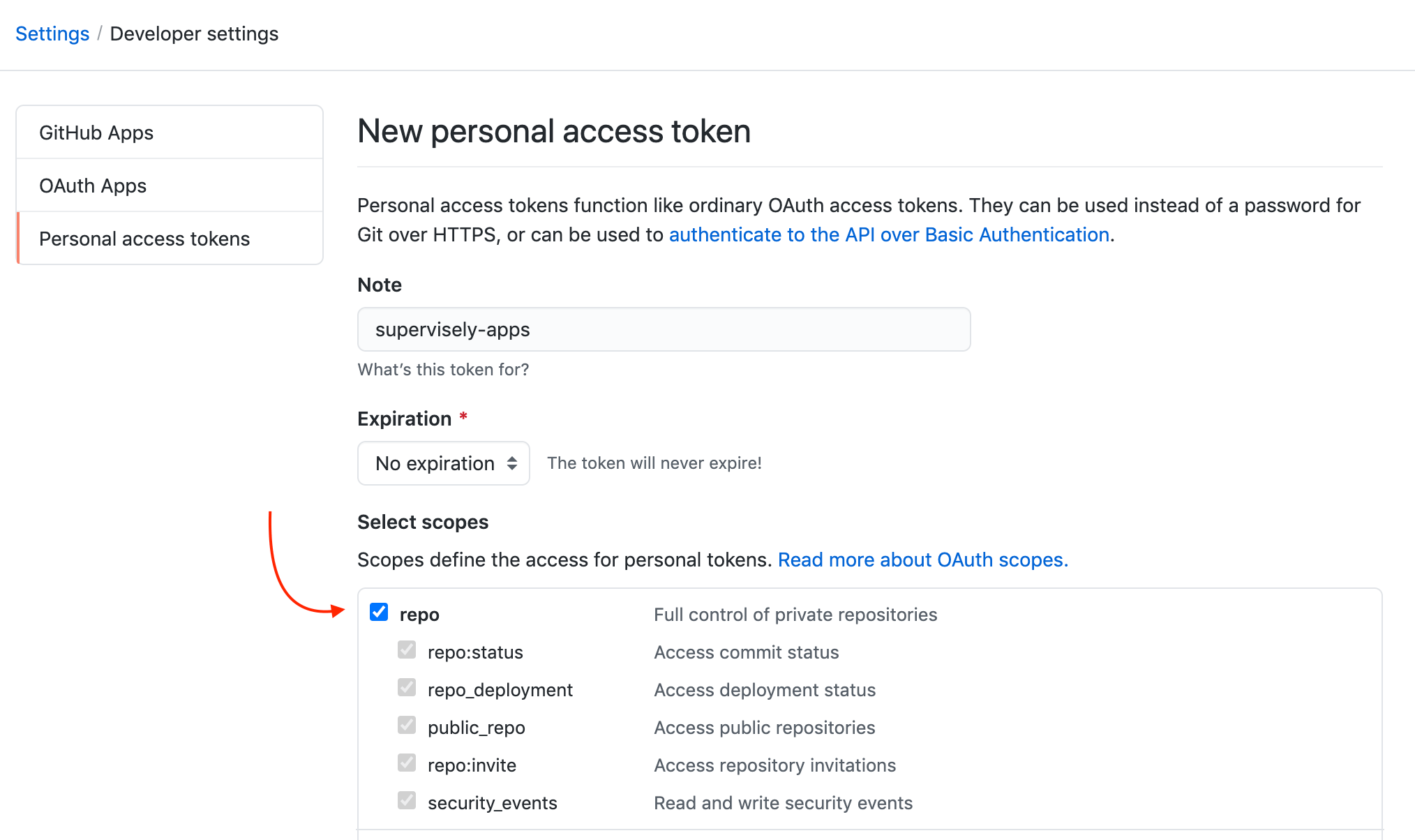Click the repo:status scope label
Image resolution: width=1415 pixels, height=840 pixels.
(x=475, y=652)
